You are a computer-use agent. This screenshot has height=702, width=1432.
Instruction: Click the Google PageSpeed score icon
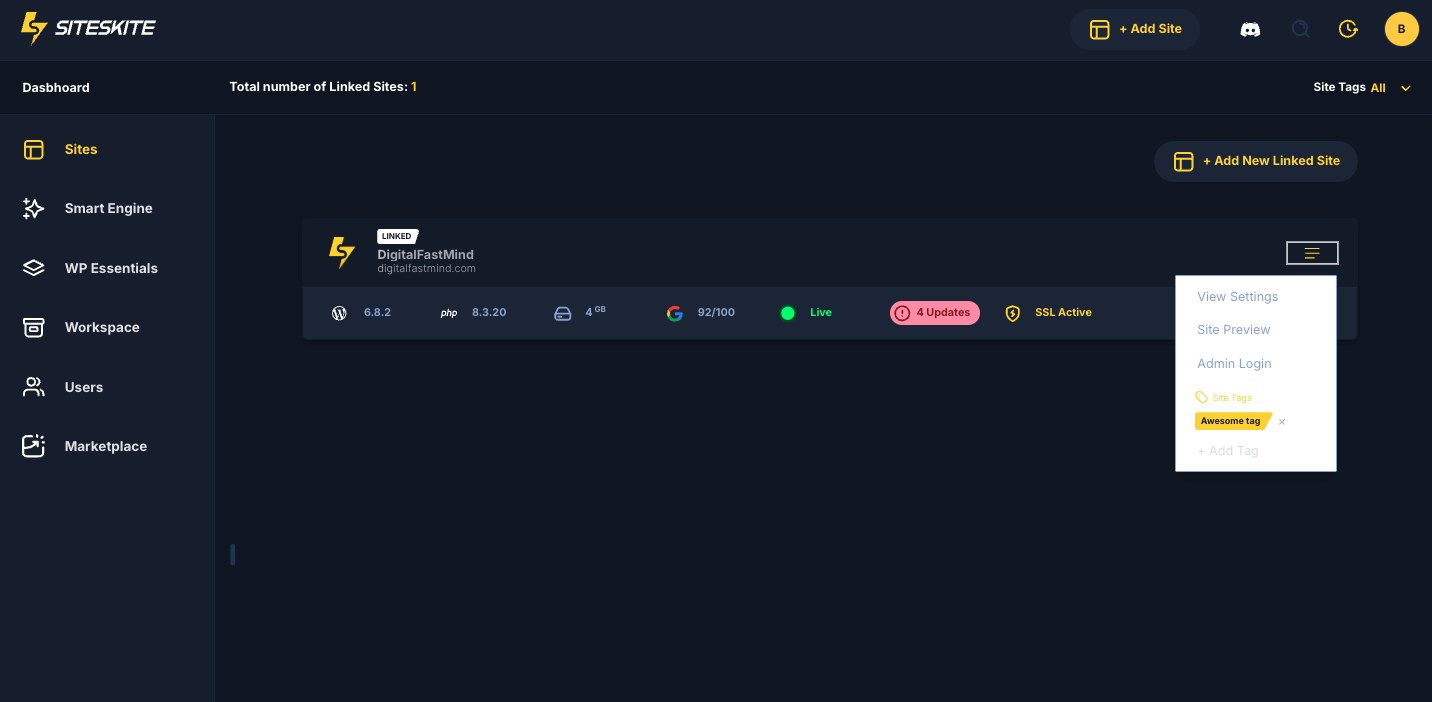pos(675,313)
